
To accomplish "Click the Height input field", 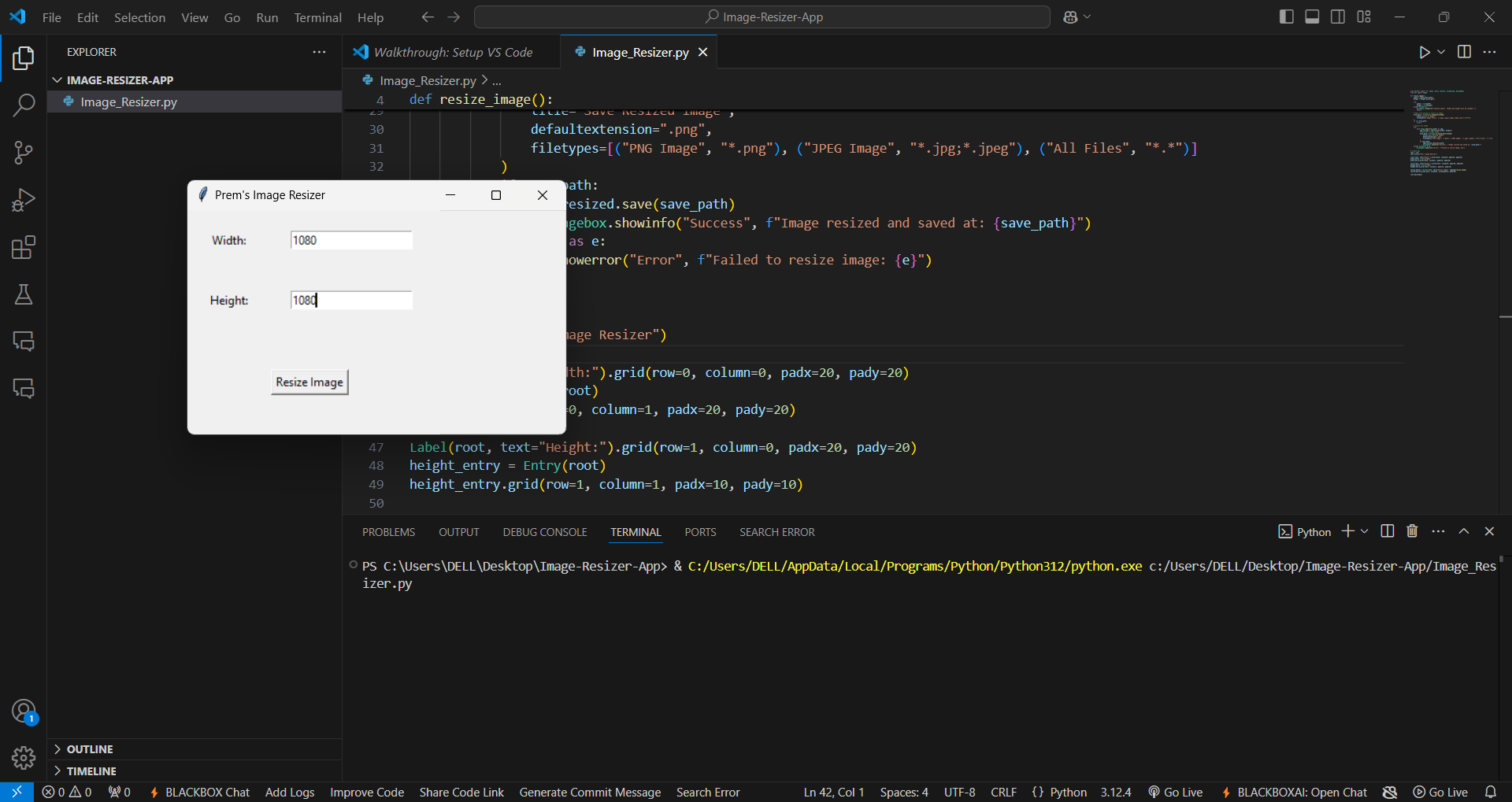I will coord(351,300).
